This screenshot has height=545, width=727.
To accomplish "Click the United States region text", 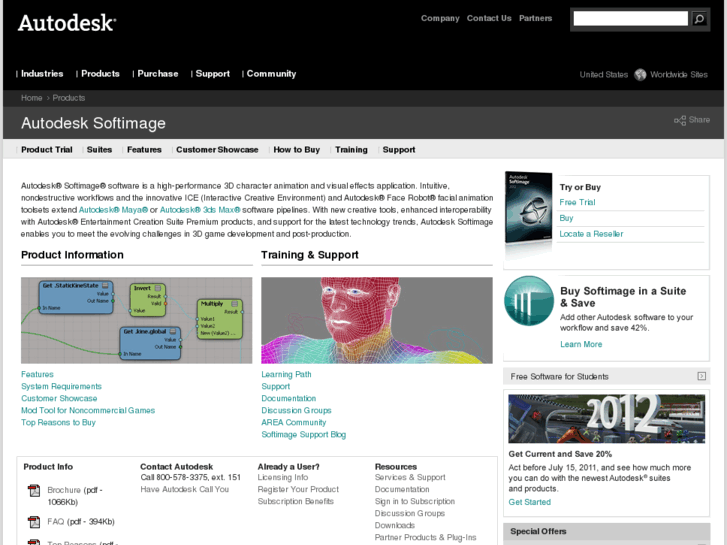I will click(604, 75).
